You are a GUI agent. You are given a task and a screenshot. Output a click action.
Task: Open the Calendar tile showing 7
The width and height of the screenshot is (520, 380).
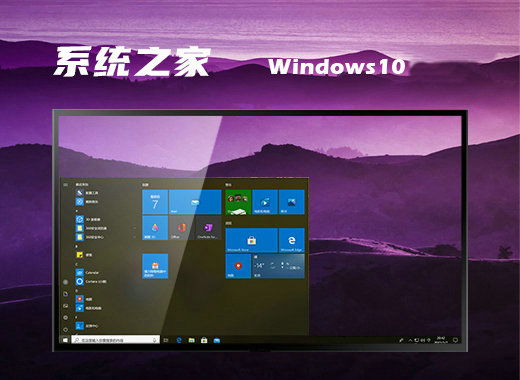[x=155, y=202]
